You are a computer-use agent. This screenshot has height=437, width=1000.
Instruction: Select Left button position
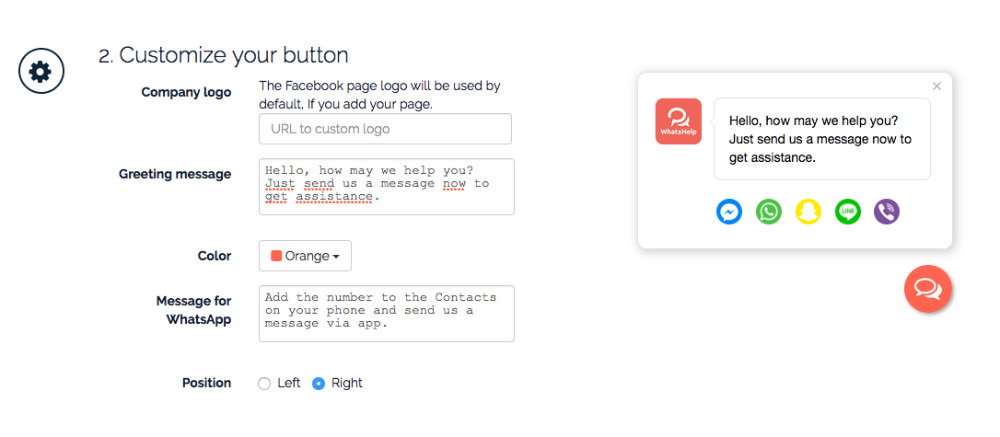click(x=265, y=383)
